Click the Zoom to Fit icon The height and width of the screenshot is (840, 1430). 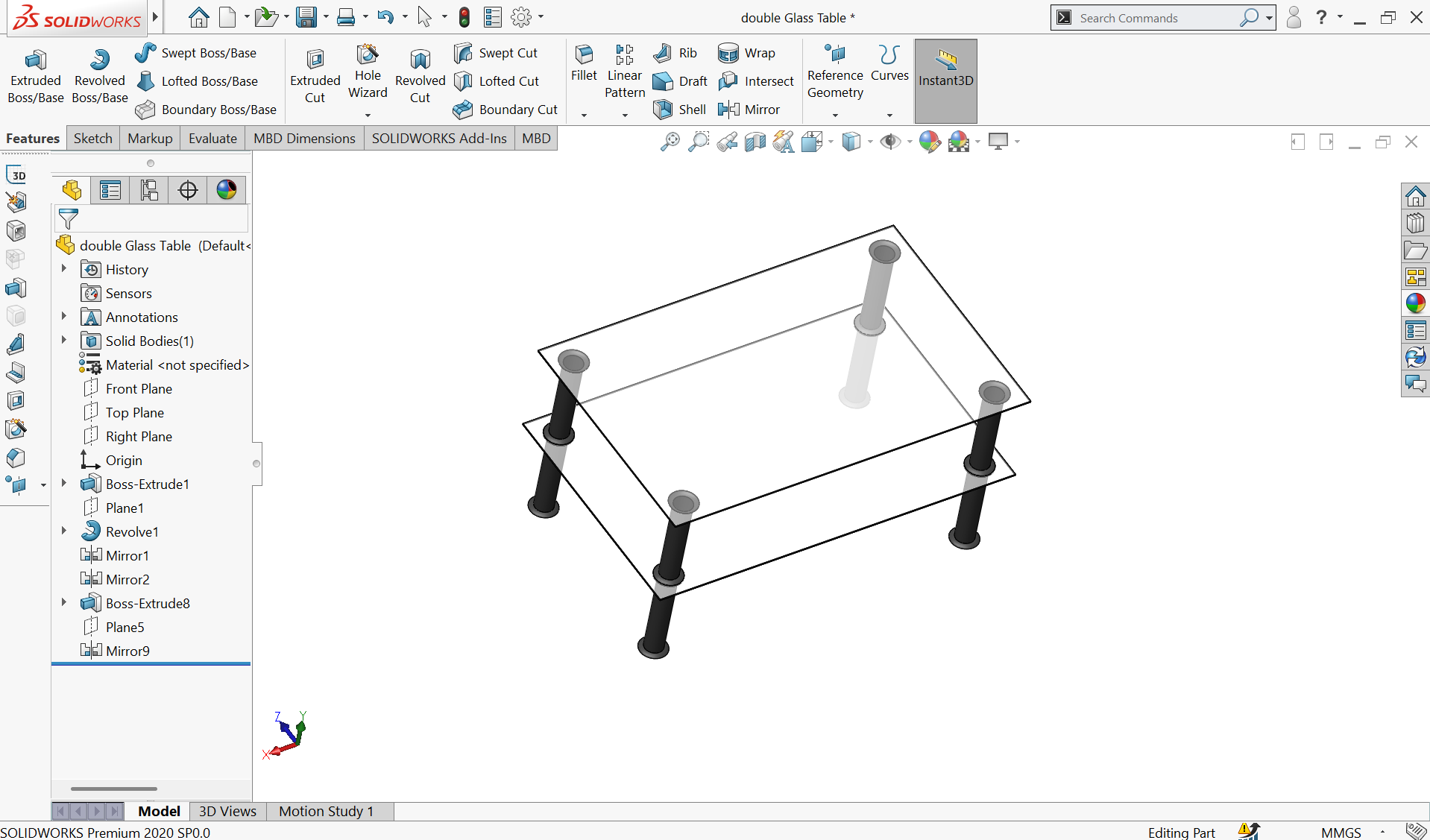670,142
